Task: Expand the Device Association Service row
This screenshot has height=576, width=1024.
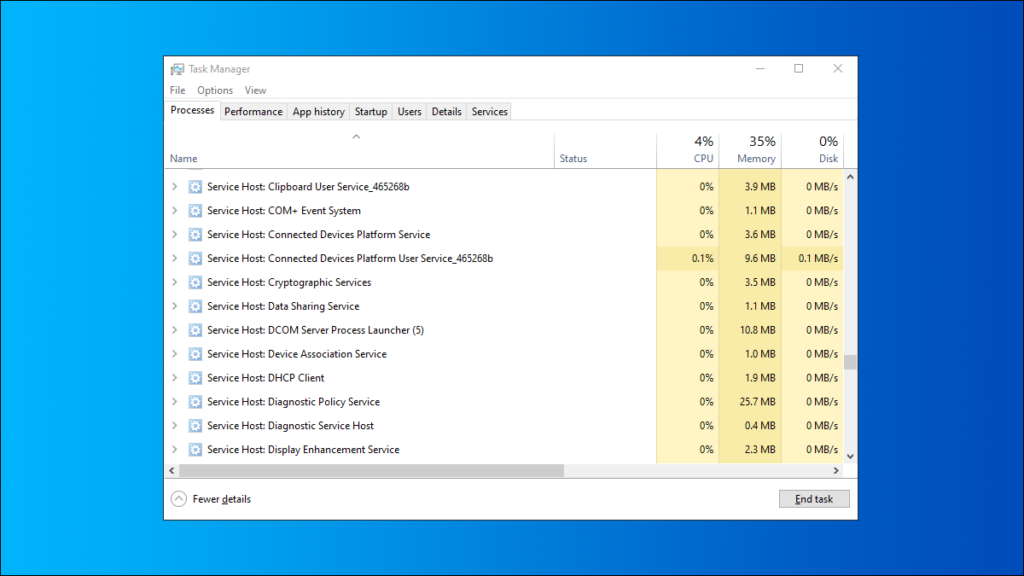Action: pyautogui.click(x=174, y=354)
